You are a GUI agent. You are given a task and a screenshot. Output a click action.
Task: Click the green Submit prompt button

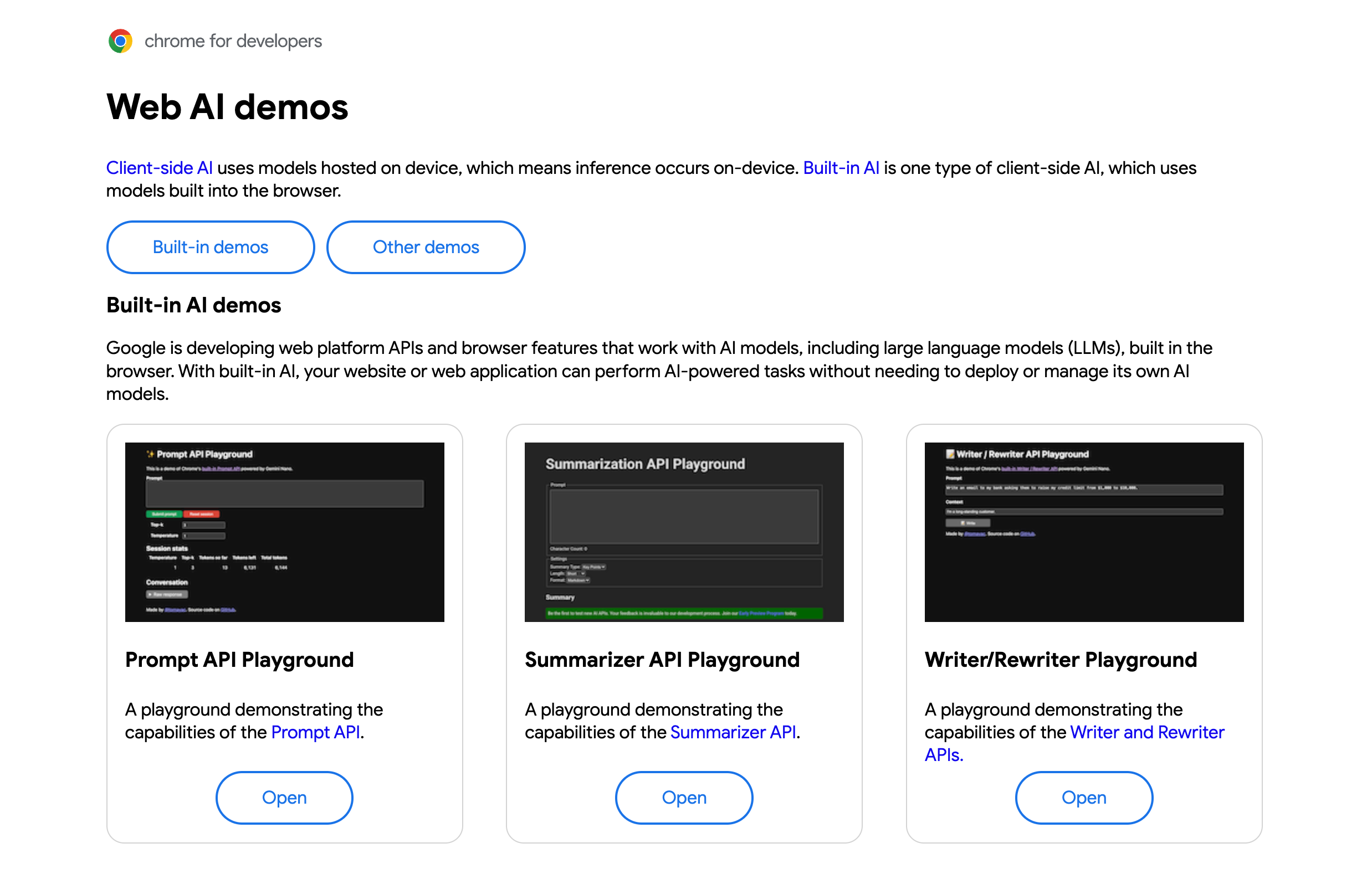pyautogui.click(x=164, y=514)
